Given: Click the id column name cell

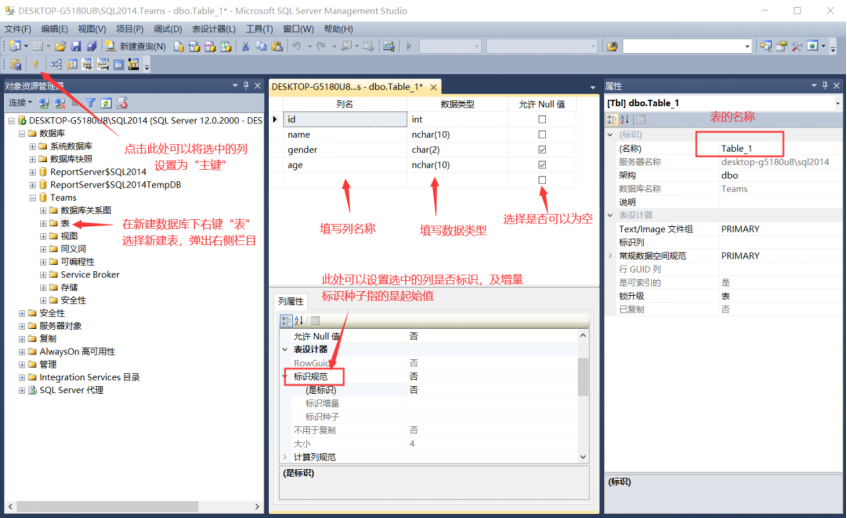Looking at the screenshot, I should pos(345,119).
